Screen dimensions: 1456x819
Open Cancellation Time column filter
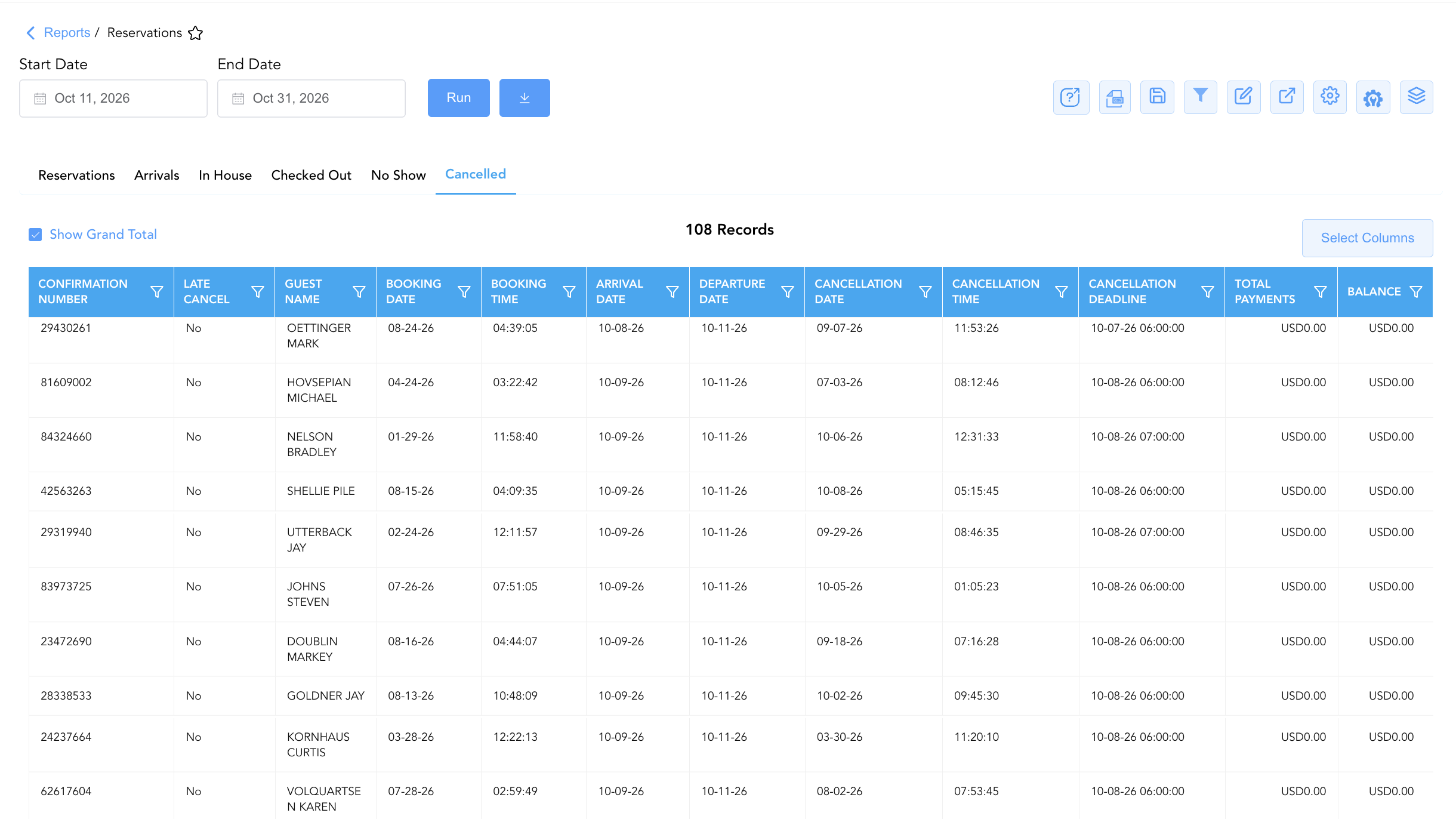pos(1062,292)
